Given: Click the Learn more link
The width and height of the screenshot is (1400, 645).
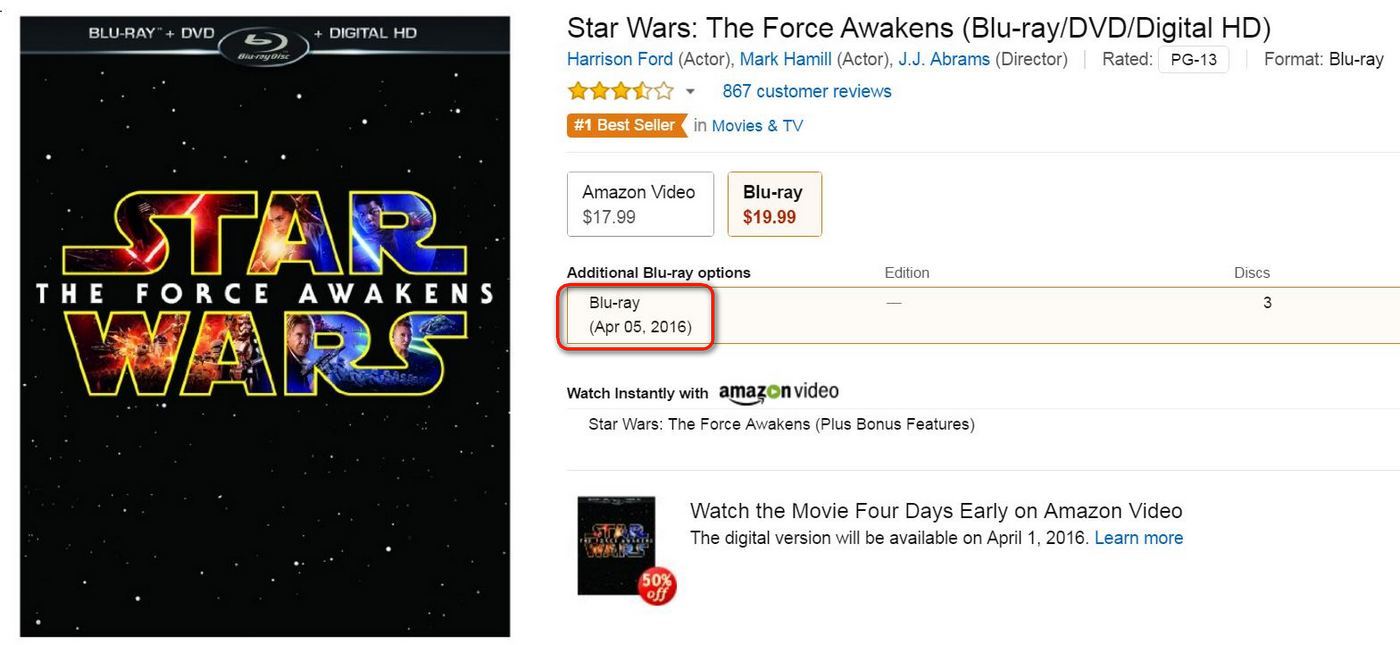Looking at the screenshot, I should click(x=1138, y=538).
